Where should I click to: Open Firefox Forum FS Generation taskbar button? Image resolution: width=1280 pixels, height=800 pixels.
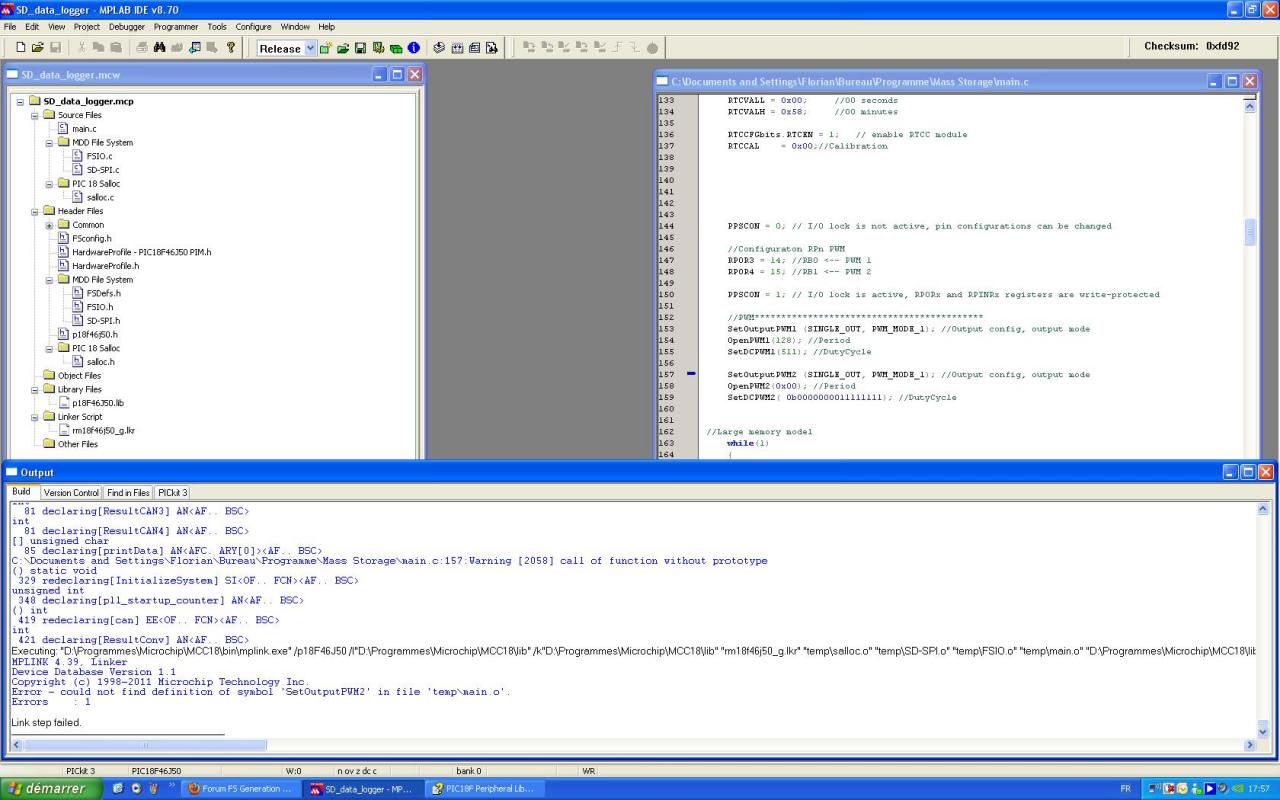coord(240,789)
